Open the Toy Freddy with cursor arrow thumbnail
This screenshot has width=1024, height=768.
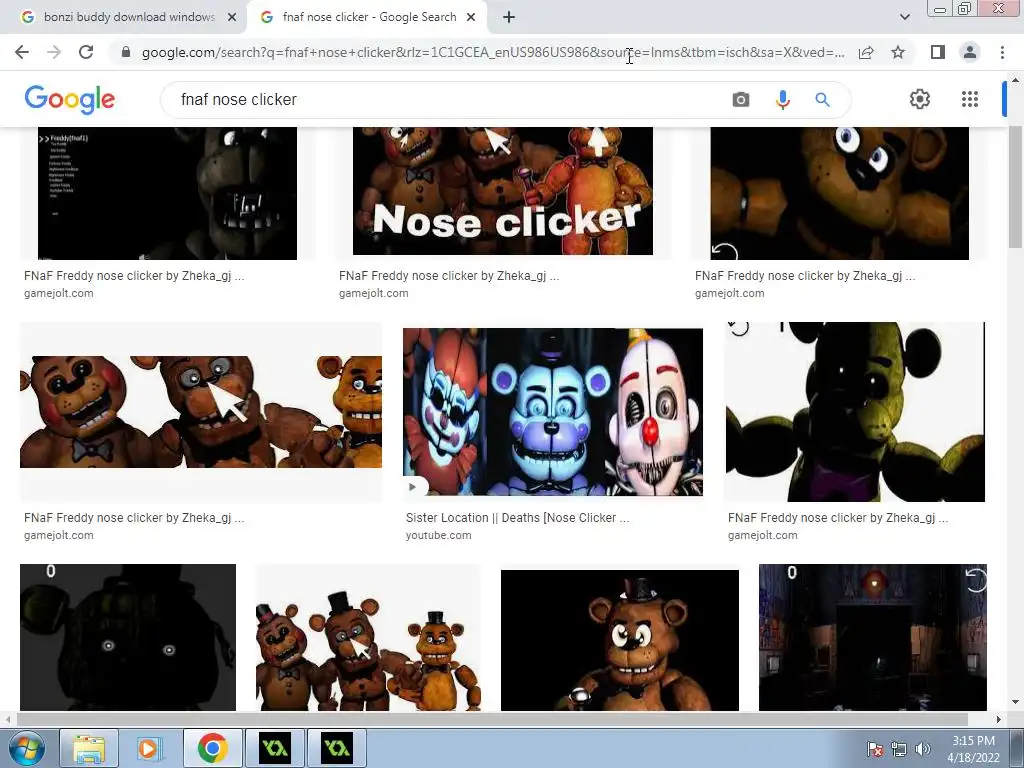click(201, 411)
